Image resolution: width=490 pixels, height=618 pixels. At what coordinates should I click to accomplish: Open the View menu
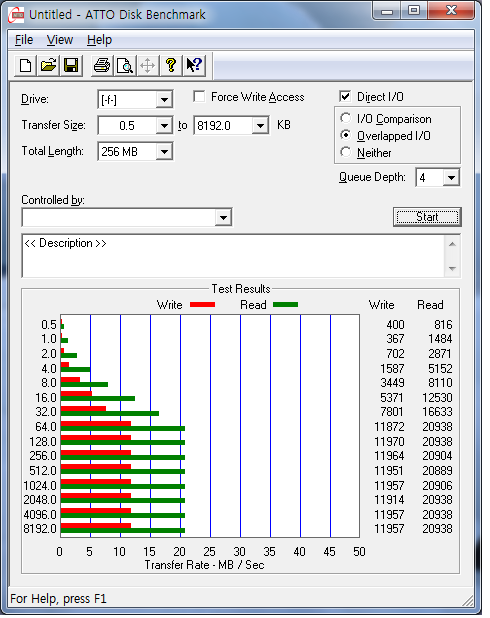point(60,40)
